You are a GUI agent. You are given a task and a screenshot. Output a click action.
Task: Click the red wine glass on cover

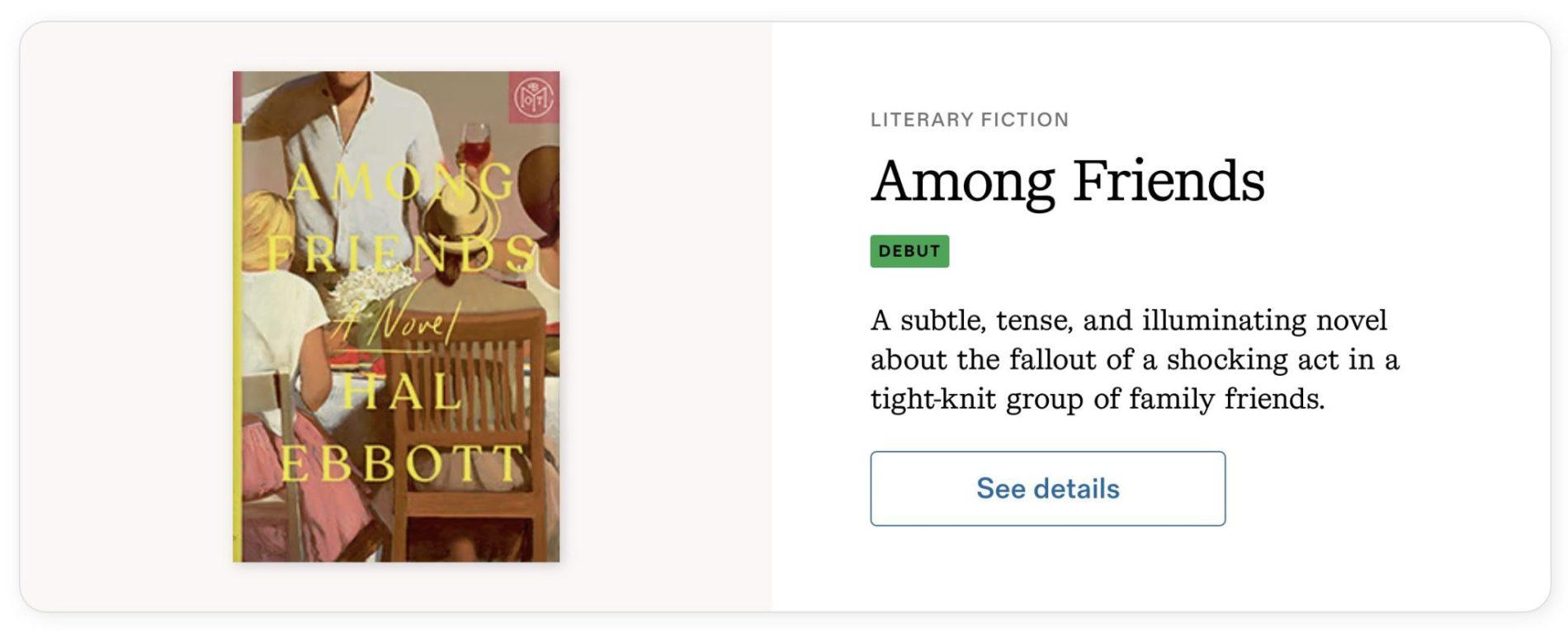click(x=475, y=149)
